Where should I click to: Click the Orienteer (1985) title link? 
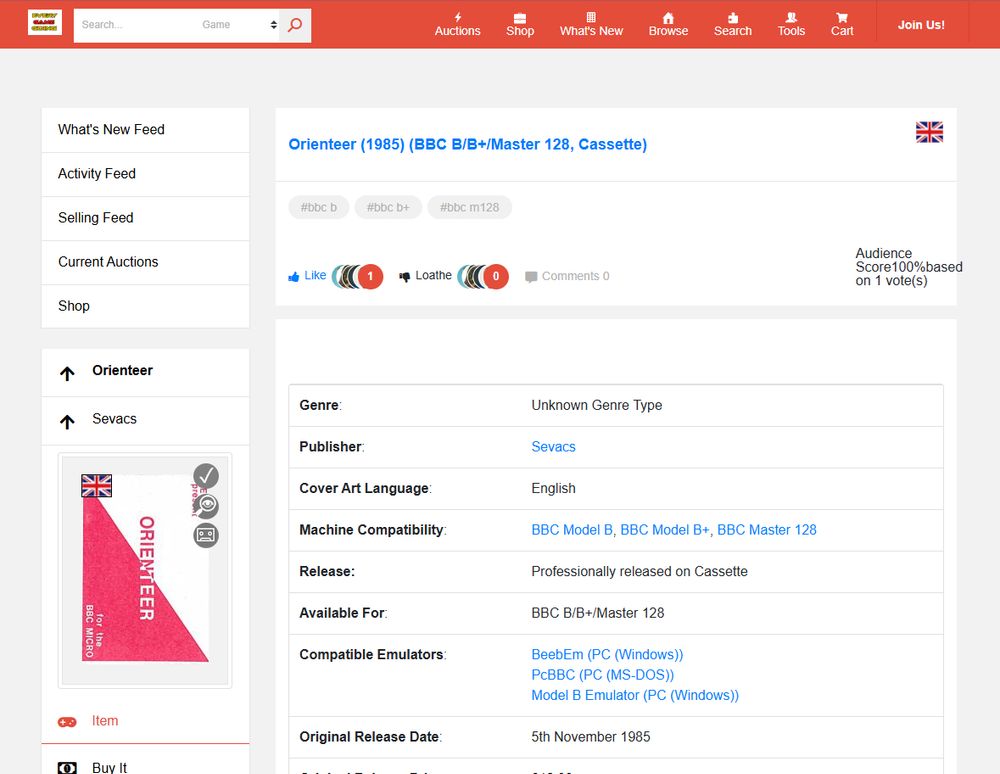point(467,144)
